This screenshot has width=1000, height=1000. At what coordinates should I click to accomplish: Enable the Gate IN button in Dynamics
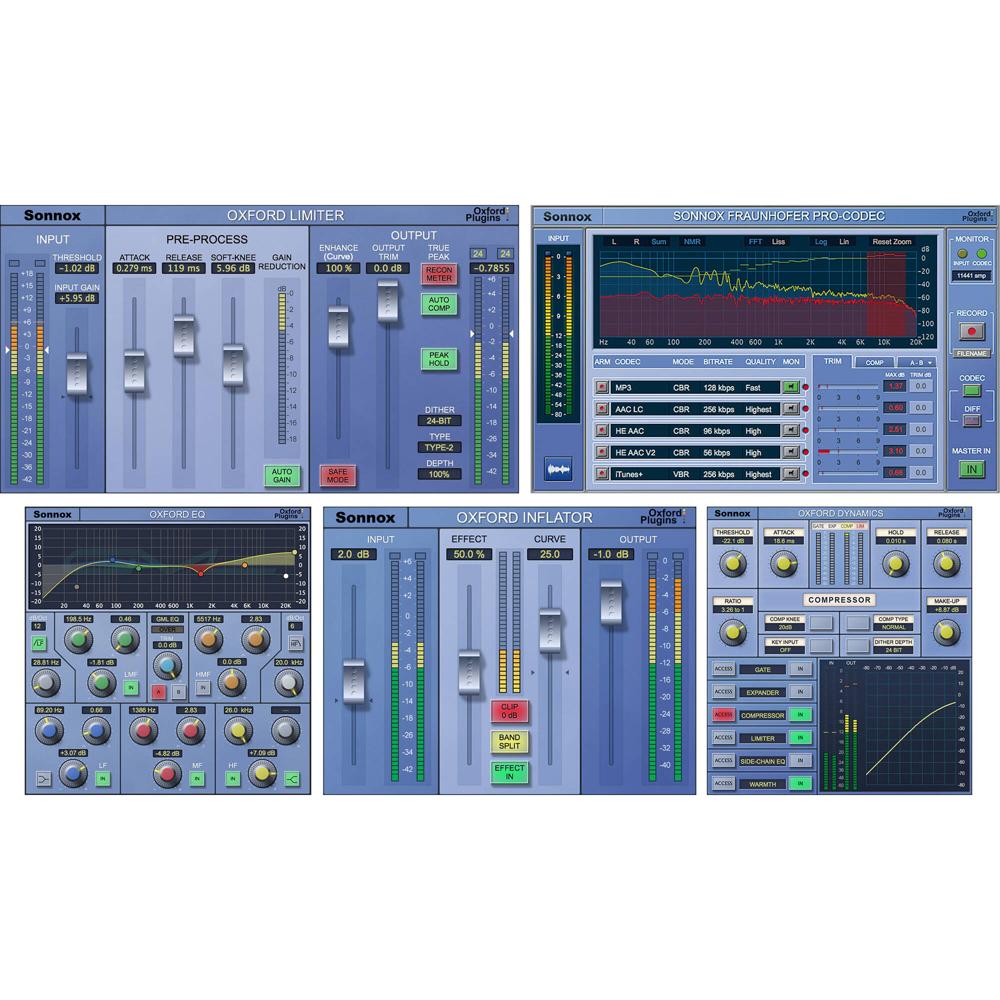(799, 669)
